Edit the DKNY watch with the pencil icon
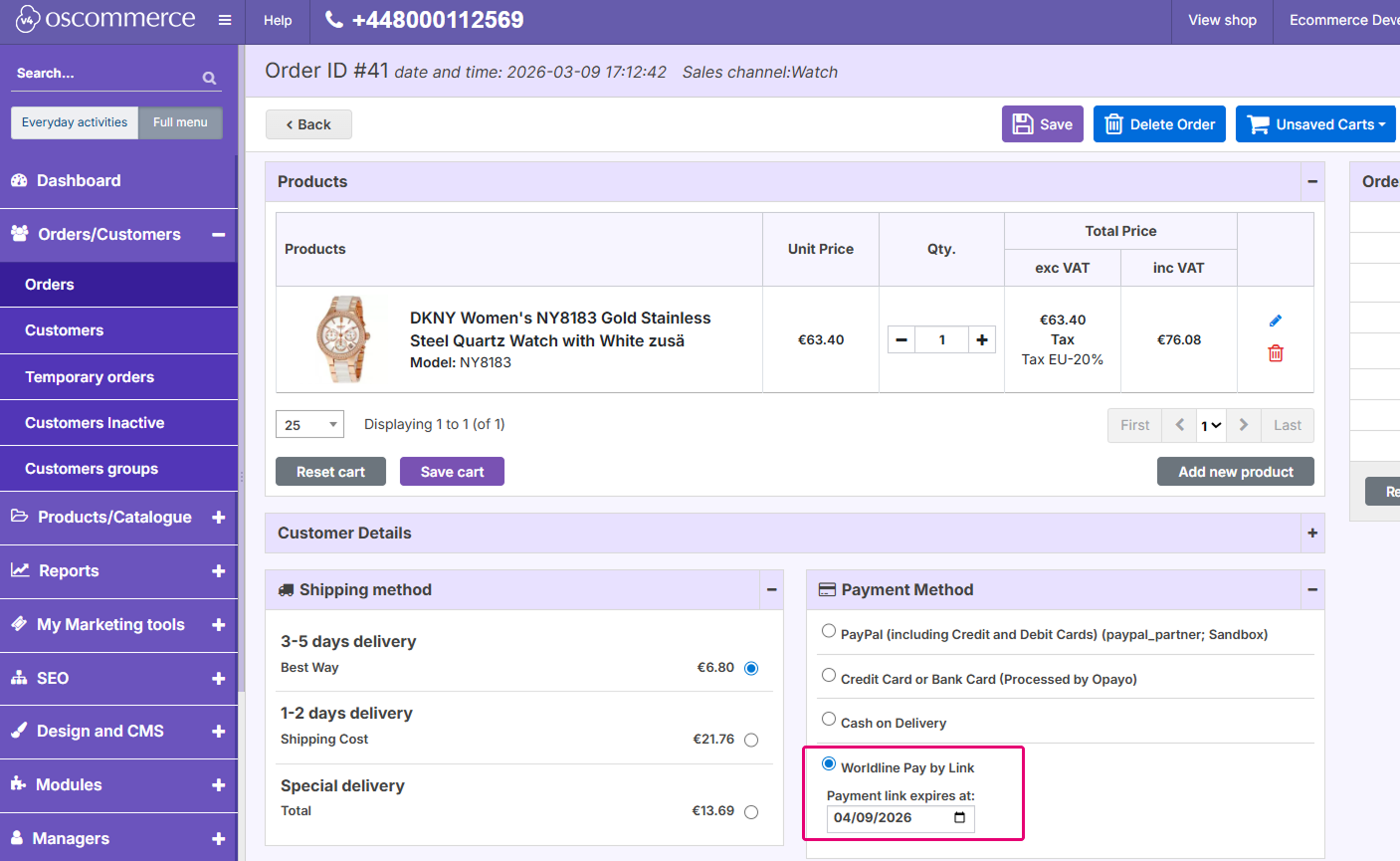 1276,320
